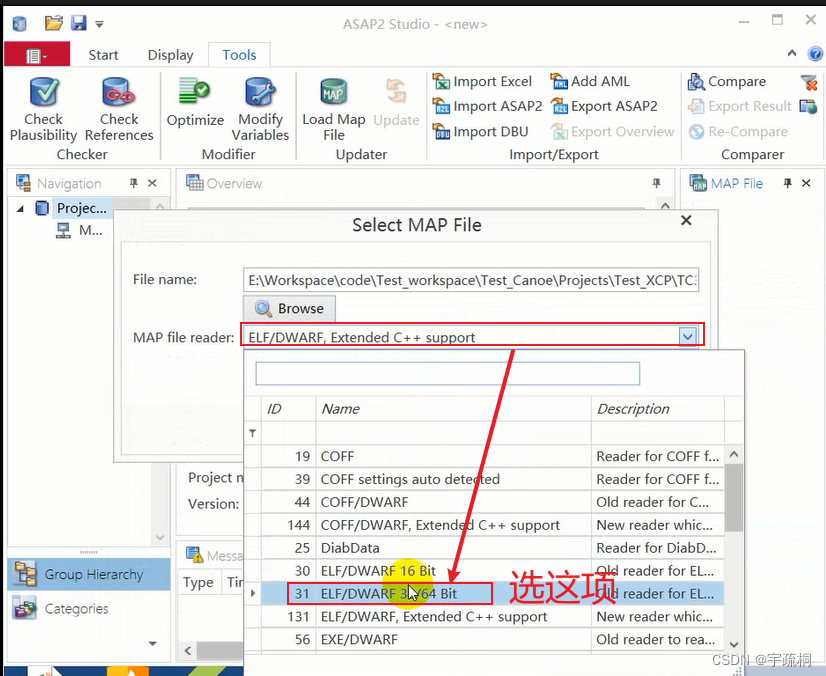This screenshot has width=826, height=676.
Task: Sort by the Description column header
Action: (x=658, y=409)
